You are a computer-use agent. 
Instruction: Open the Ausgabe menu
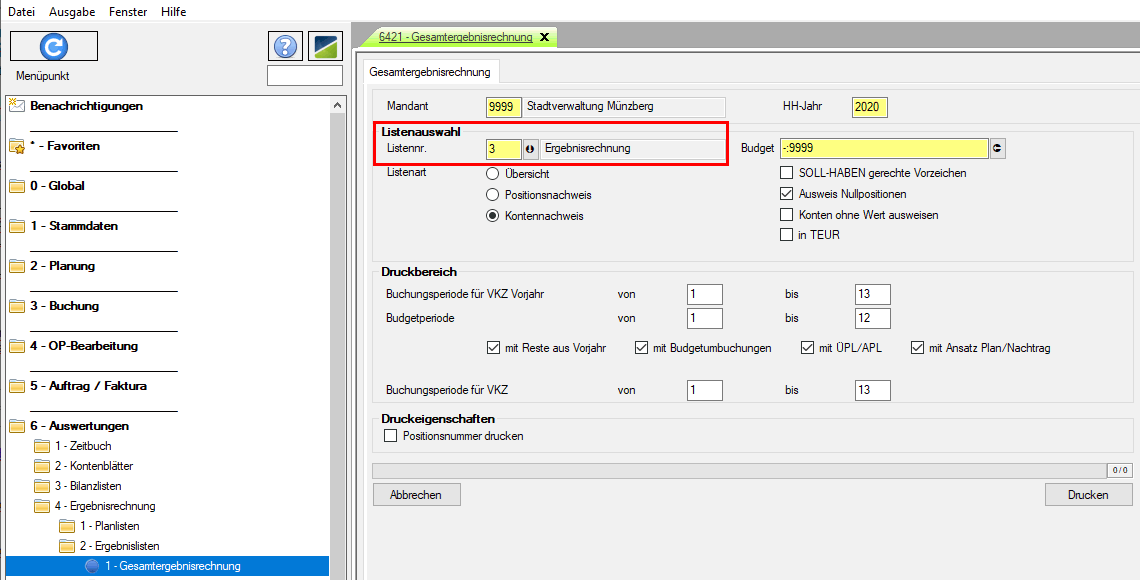[x=72, y=12]
